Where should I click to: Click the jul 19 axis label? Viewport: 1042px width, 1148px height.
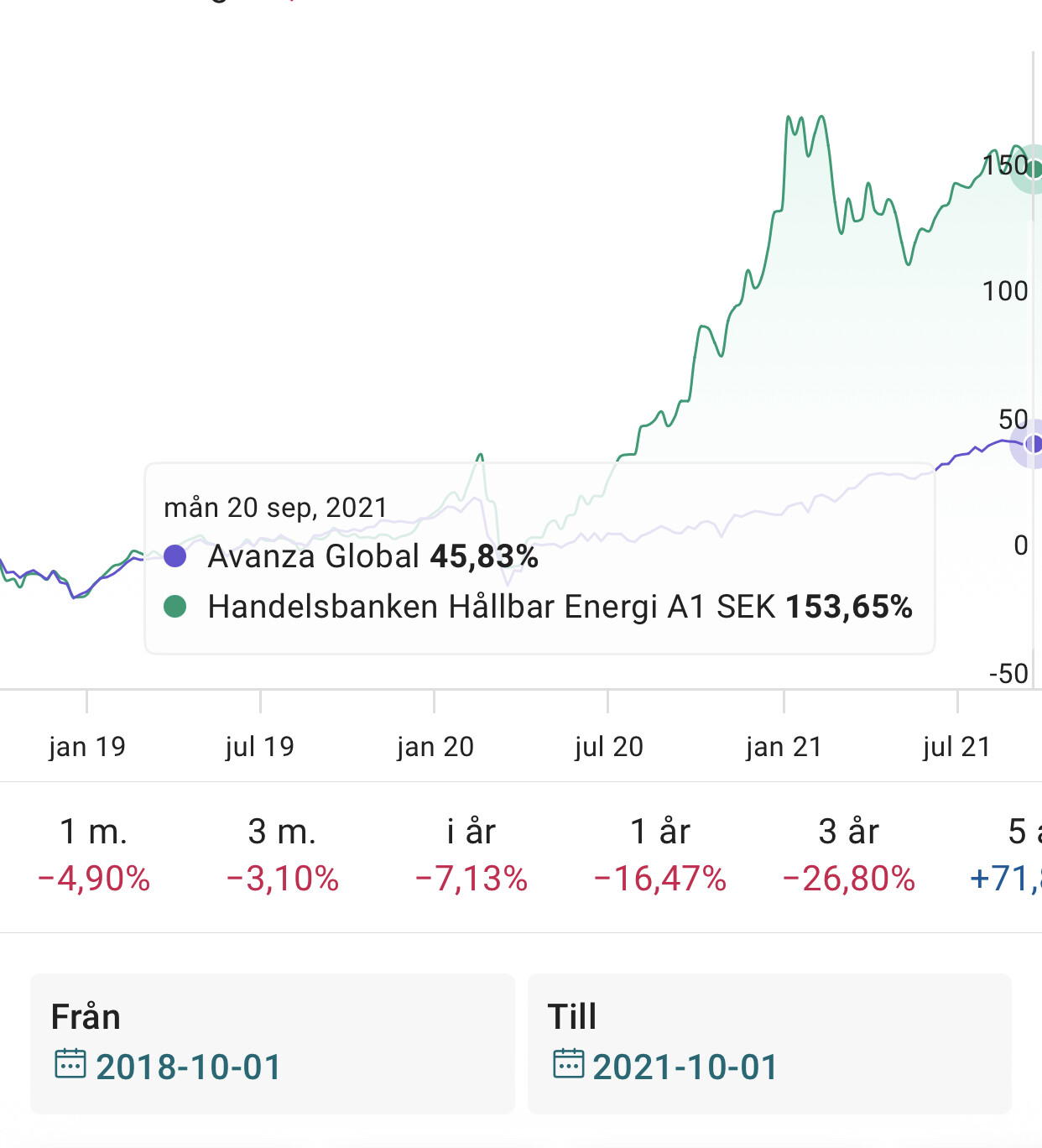(260, 746)
